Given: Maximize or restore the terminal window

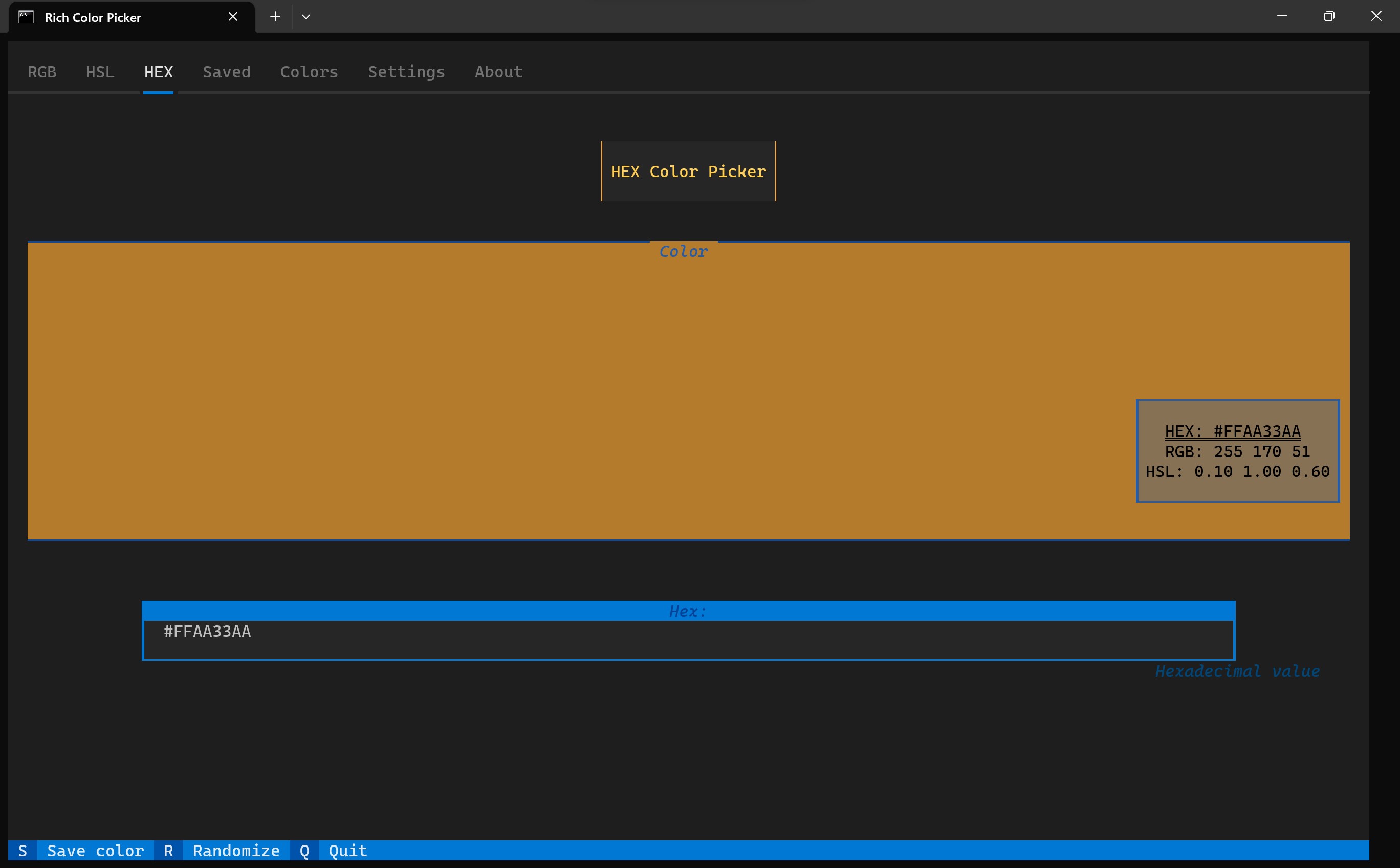Looking at the screenshot, I should 1329,17.
